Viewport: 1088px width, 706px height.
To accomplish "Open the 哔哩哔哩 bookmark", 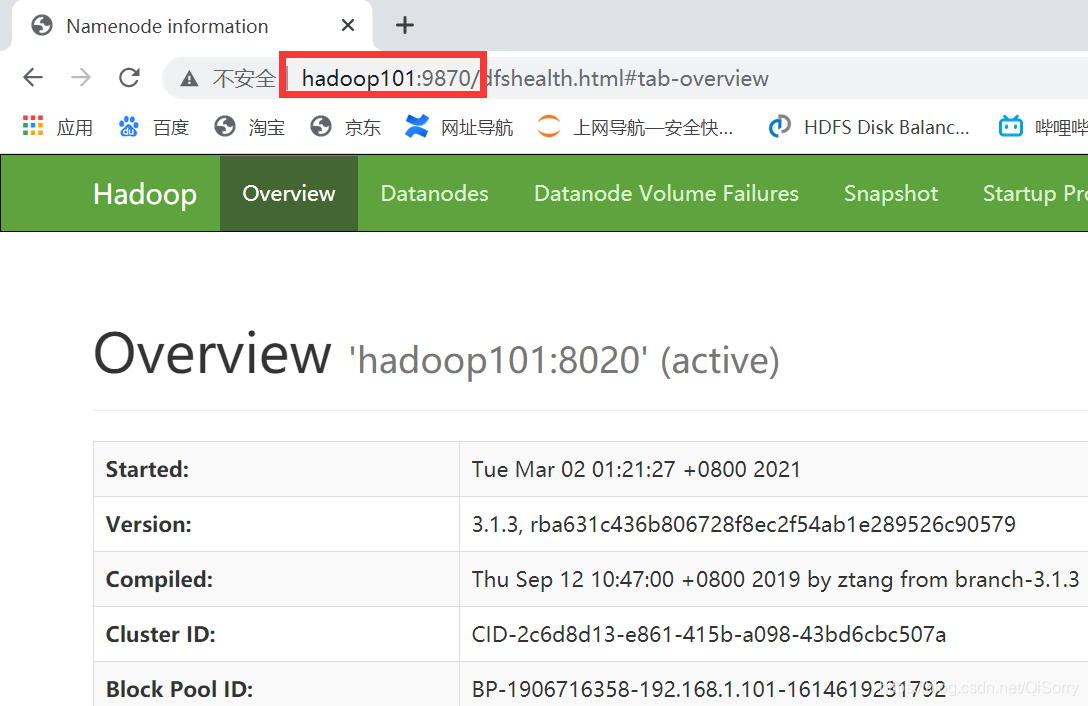I will coord(1043,127).
